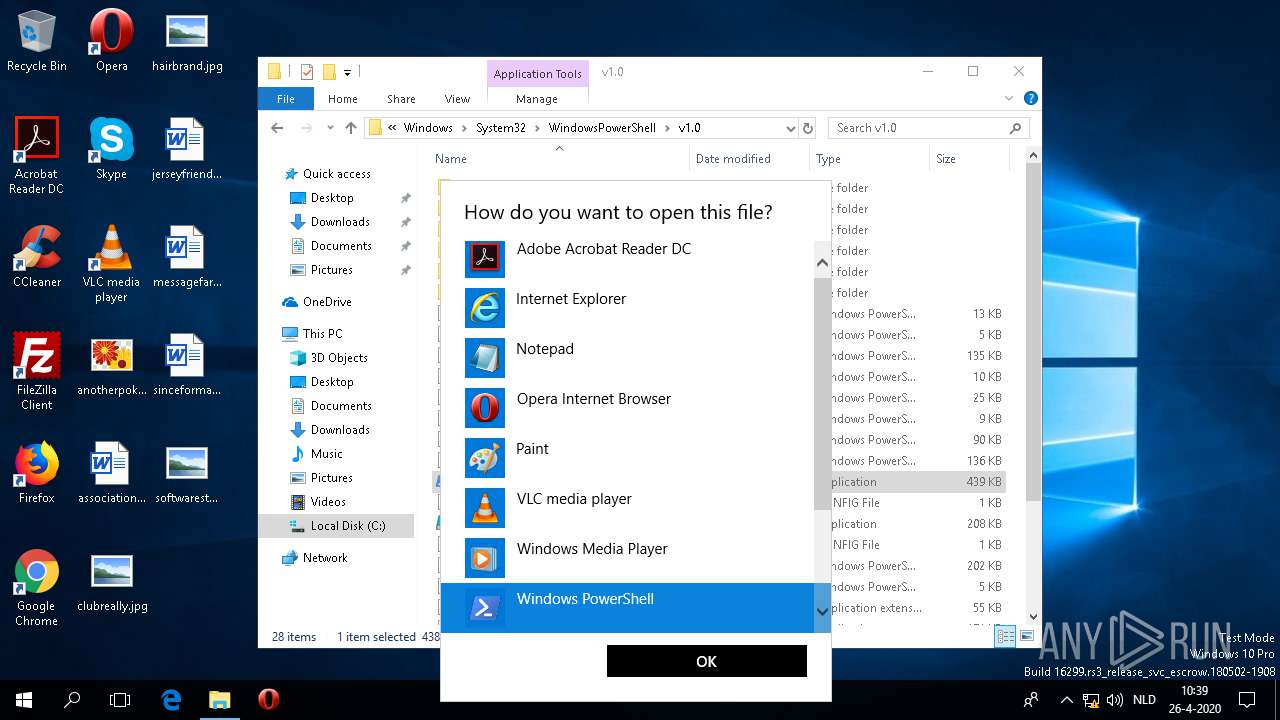This screenshot has width=1280, height=720.
Task: Click WindowsPowerShell in the address breadcrumb
Action: coord(602,128)
